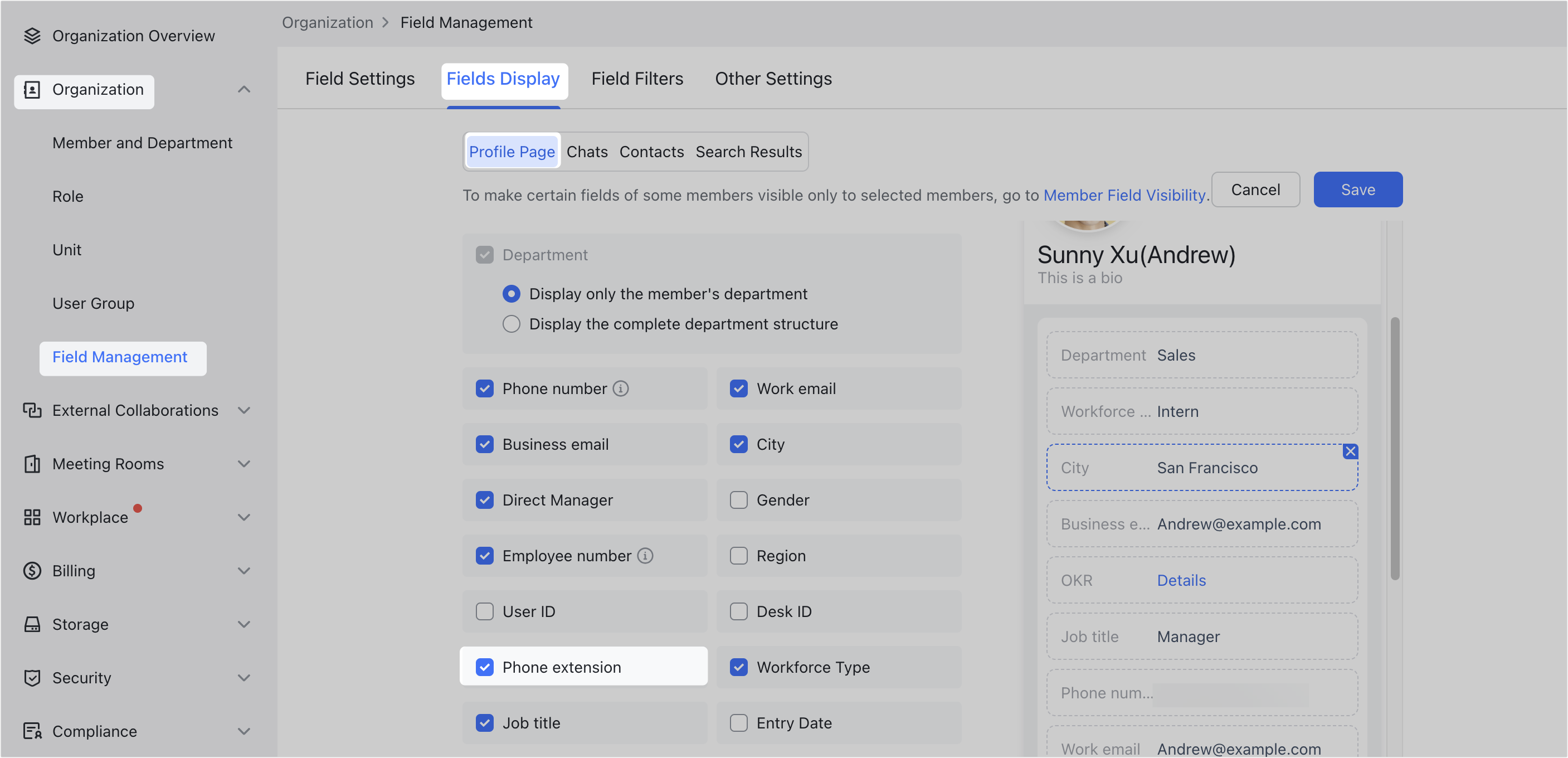Click the External Collaborations icon
Viewport: 1568px width, 758px height.
(x=32, y=410)
